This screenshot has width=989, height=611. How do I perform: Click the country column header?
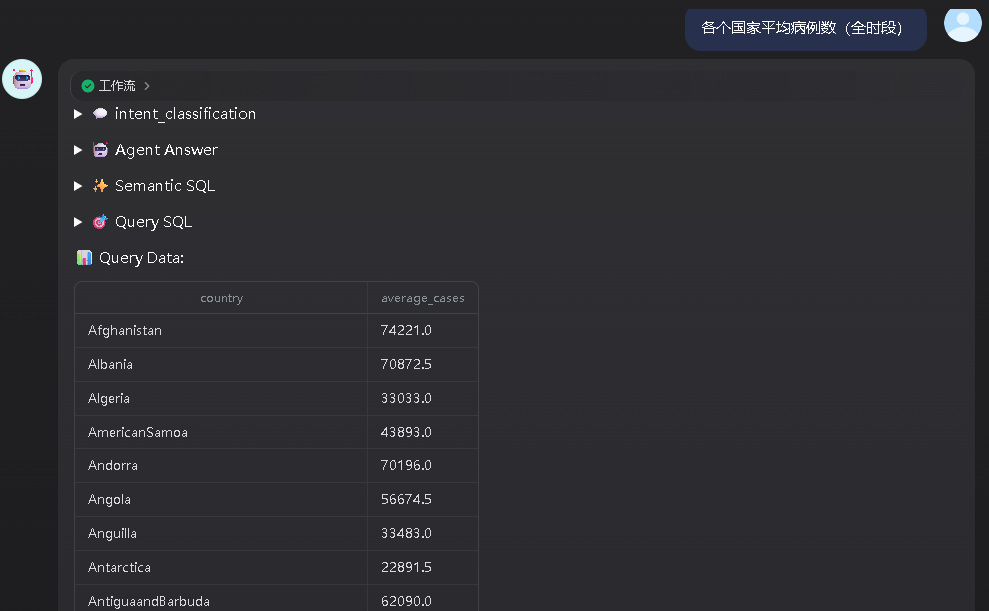(221, 298)
